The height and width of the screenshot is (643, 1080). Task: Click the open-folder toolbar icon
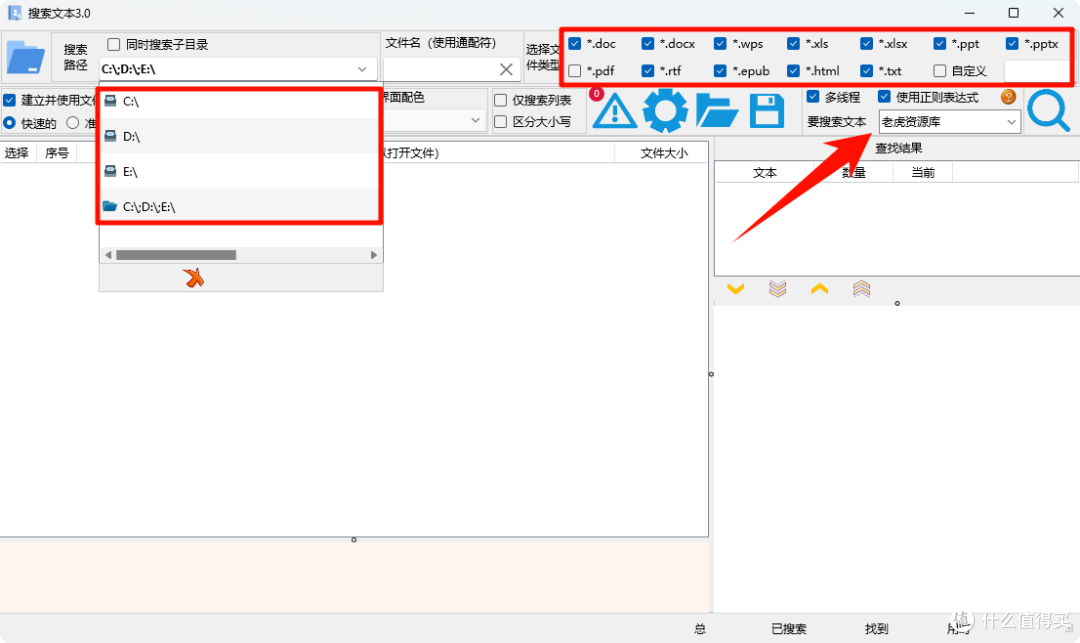click(717, 111)
